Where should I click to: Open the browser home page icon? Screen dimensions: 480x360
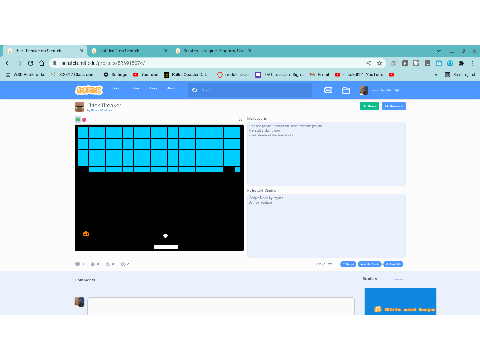(x=41, y=63)
